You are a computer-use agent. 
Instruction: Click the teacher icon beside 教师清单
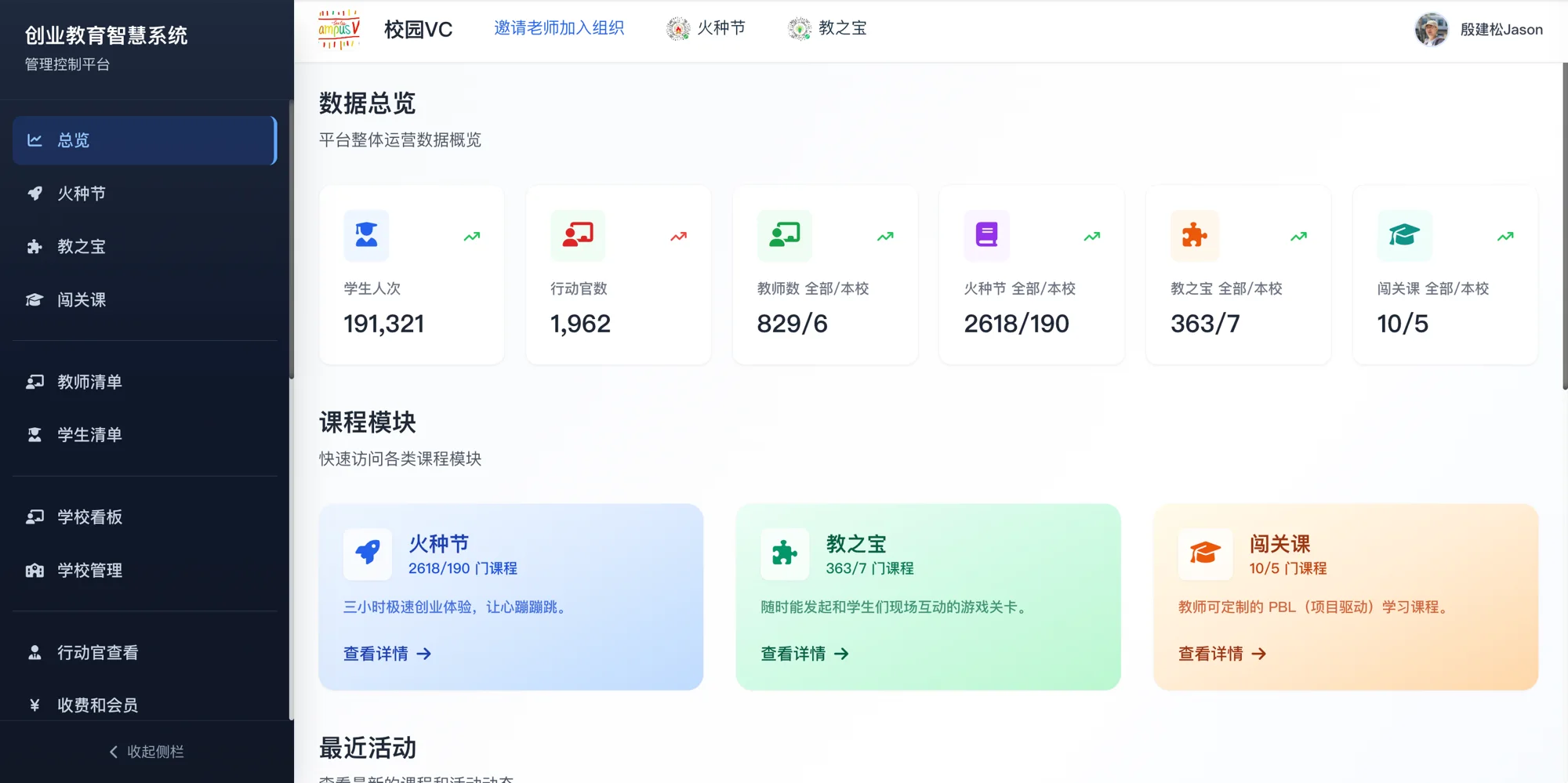pyautogui.click(x=34, y=382)
